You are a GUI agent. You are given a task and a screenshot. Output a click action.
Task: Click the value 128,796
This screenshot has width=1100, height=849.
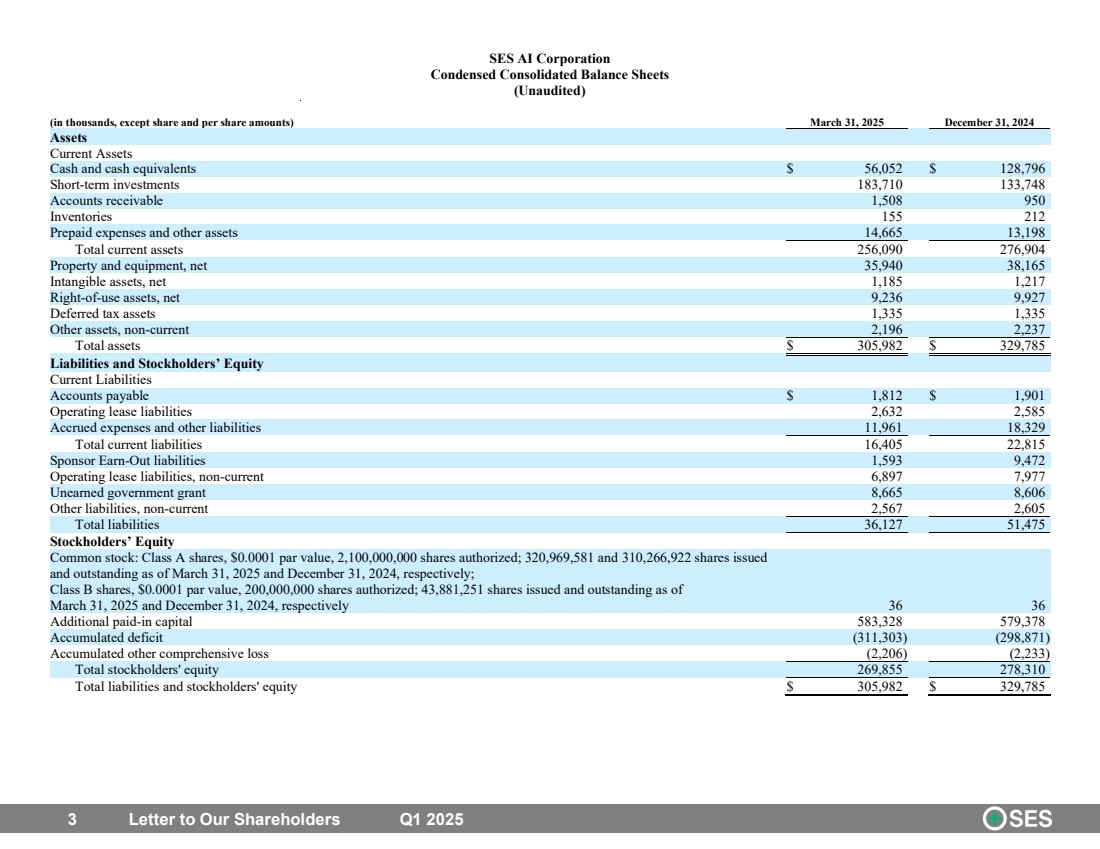tap(1022, 168)
